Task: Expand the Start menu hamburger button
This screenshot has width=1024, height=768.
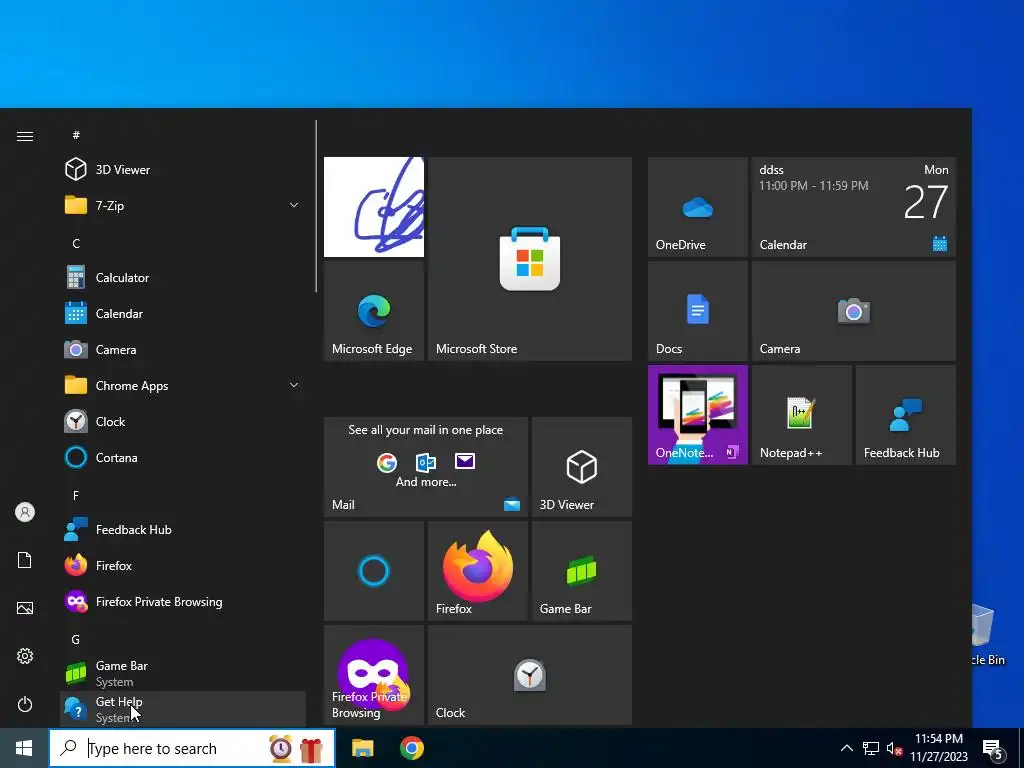Action: (25, 136)
